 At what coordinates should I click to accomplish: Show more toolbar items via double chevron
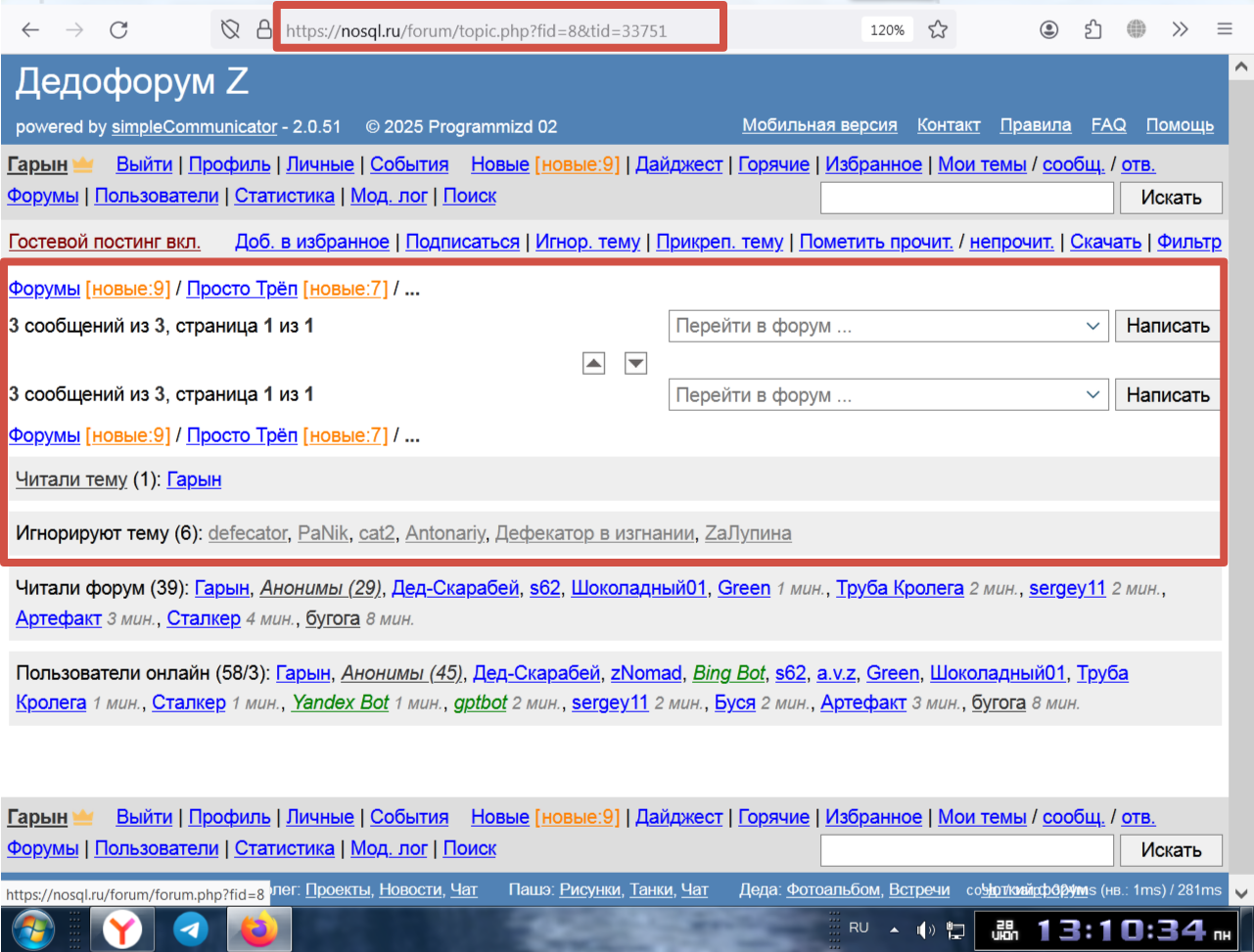pos(1181,29)
